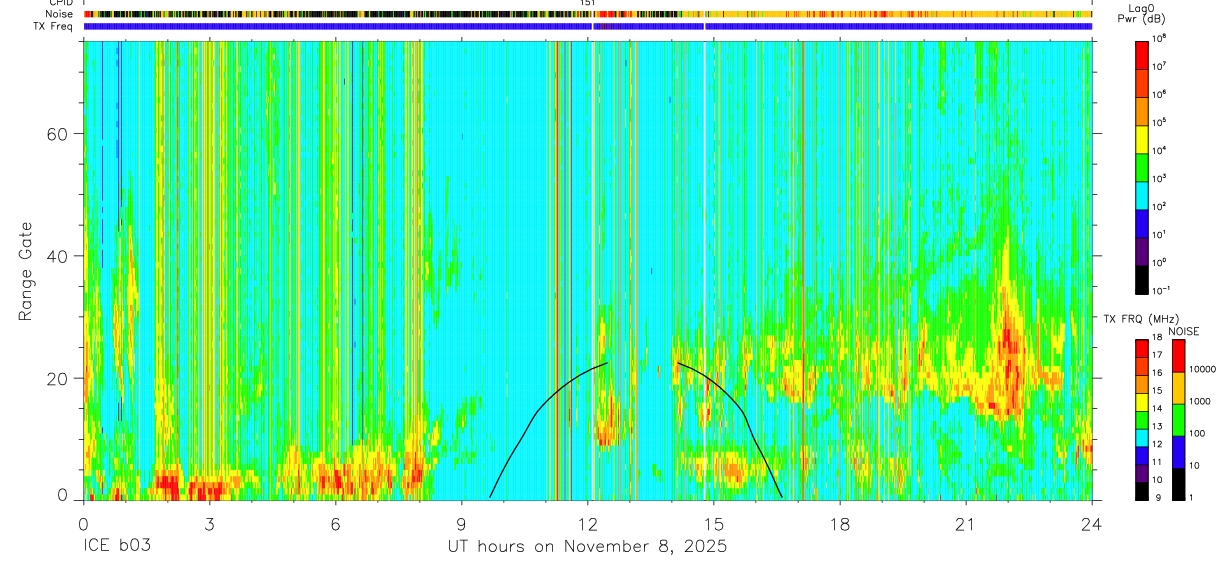Click the red segment of Lag0 power colorbar
The height and width of the screenshot is (567, 1228).
1142,54
